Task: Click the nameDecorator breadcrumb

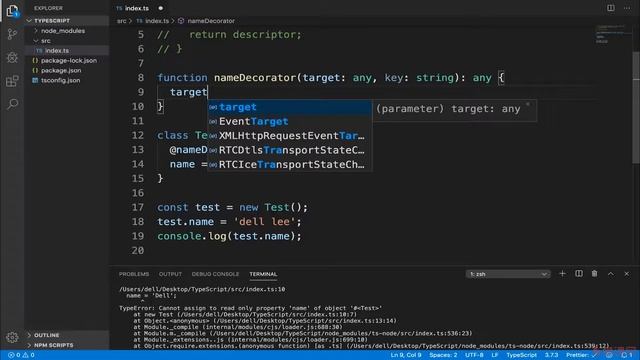Action: (x=207, y=21)
